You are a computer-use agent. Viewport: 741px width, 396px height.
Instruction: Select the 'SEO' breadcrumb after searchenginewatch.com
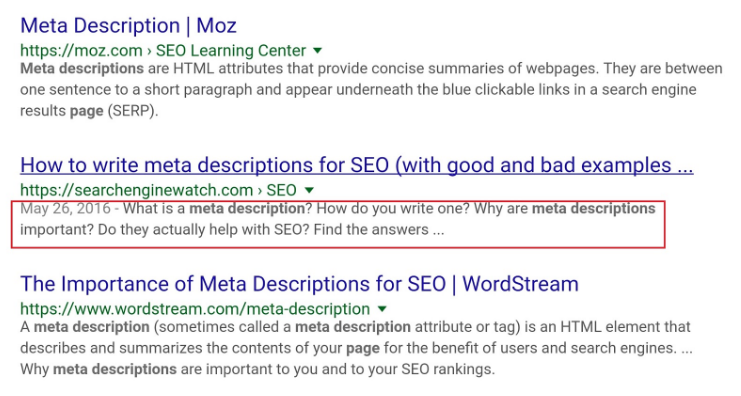pyautogui.click(x=281, y=190)
